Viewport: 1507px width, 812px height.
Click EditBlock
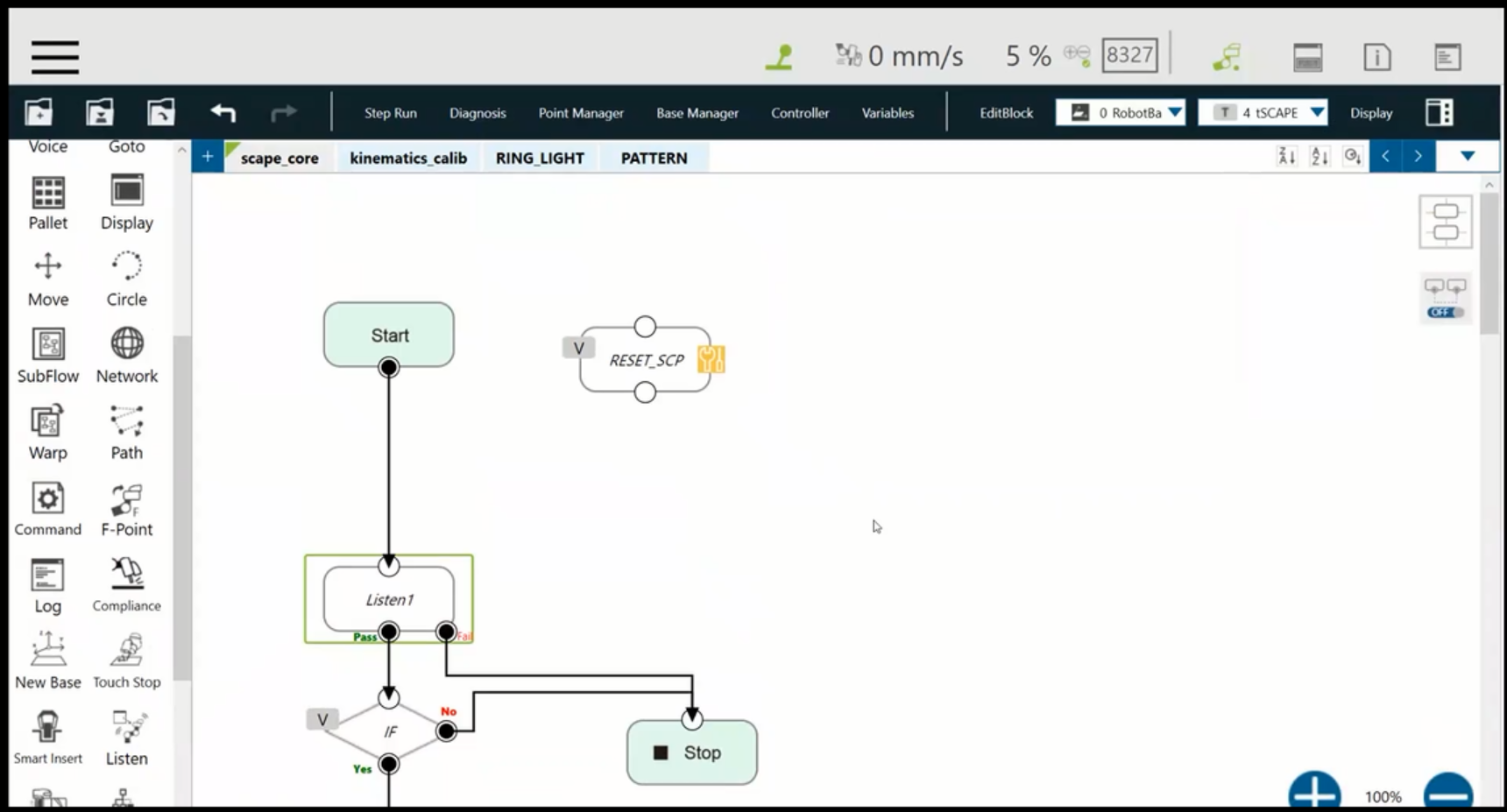point(1007,113)
